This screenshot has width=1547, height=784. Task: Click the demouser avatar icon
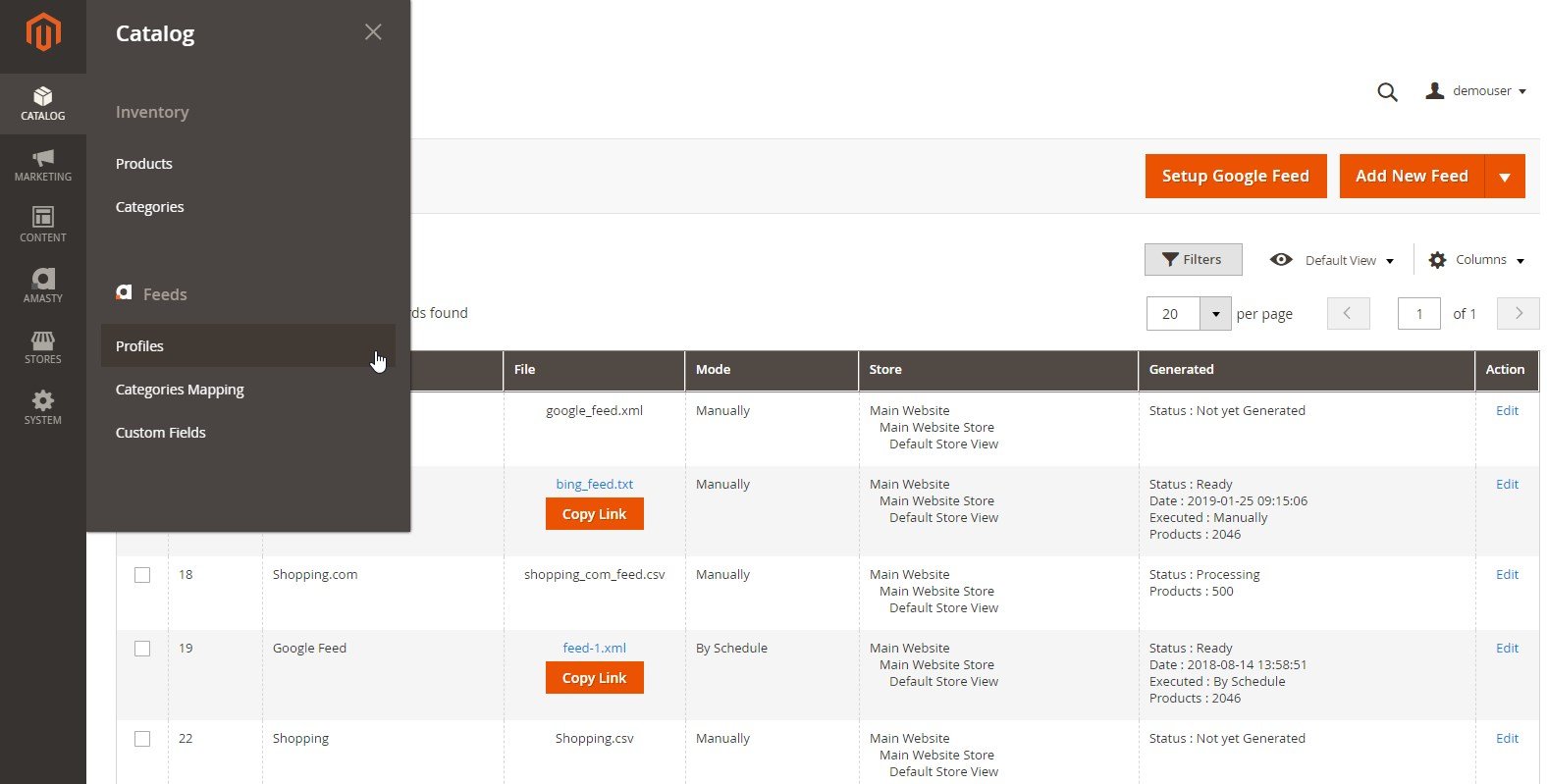tap(1435, 90)
